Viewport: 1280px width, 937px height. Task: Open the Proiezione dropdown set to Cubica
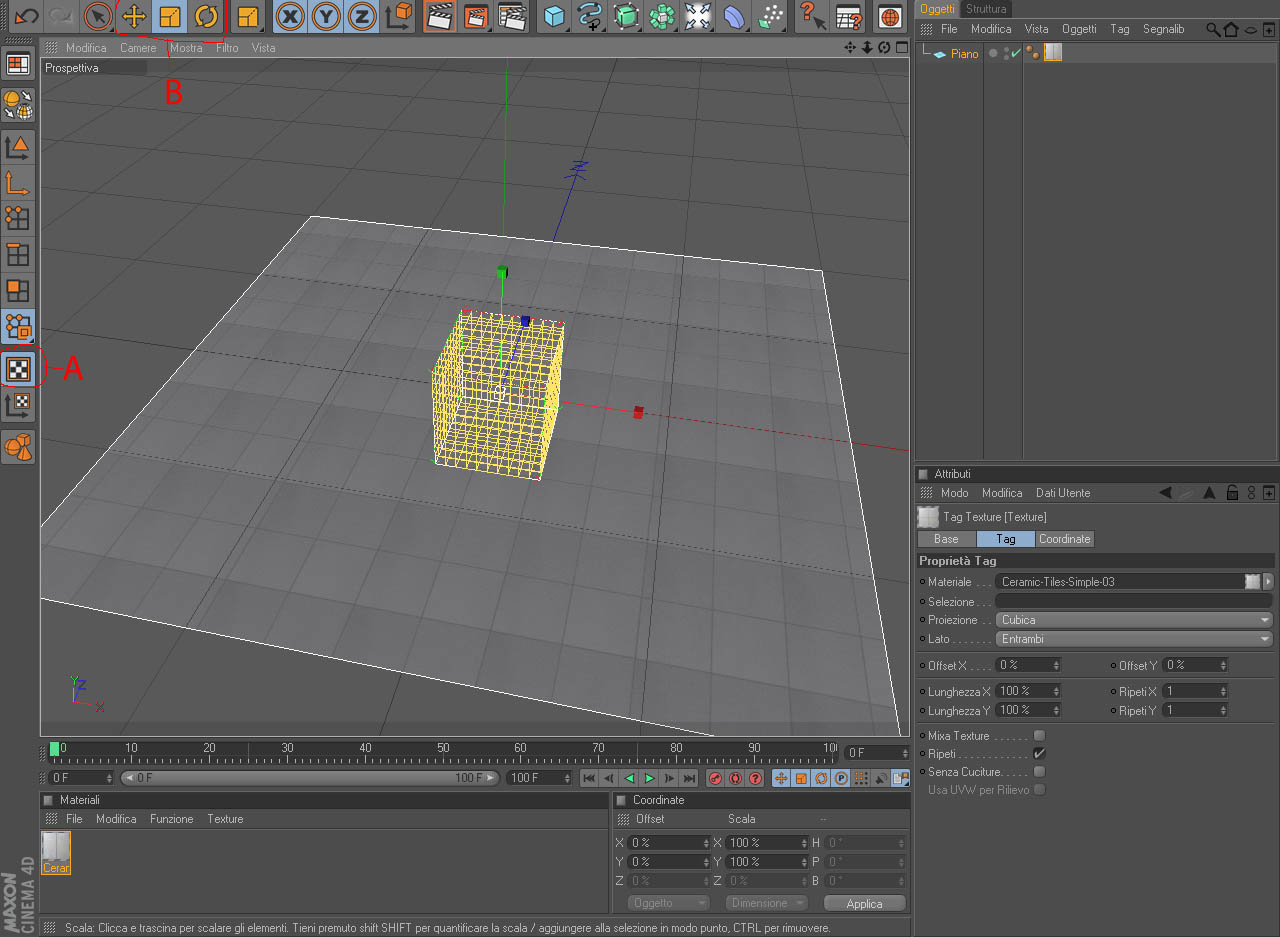coord(1135,620)
